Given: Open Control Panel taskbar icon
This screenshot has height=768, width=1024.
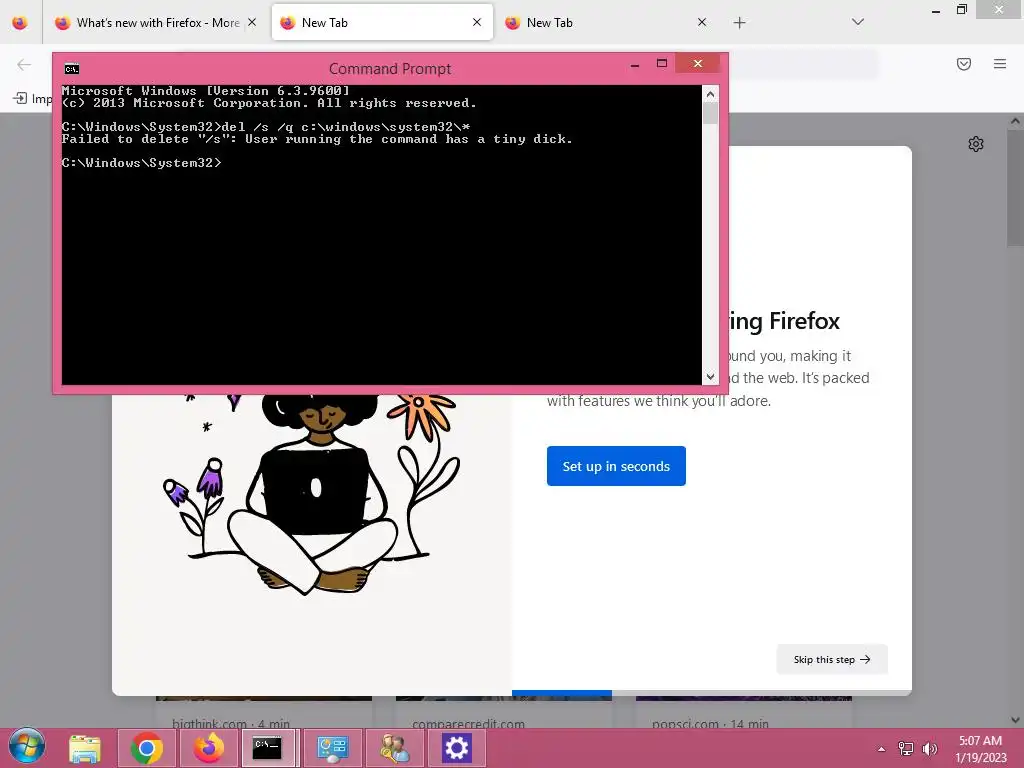Looking at the screenshot, I should point(332,748).
